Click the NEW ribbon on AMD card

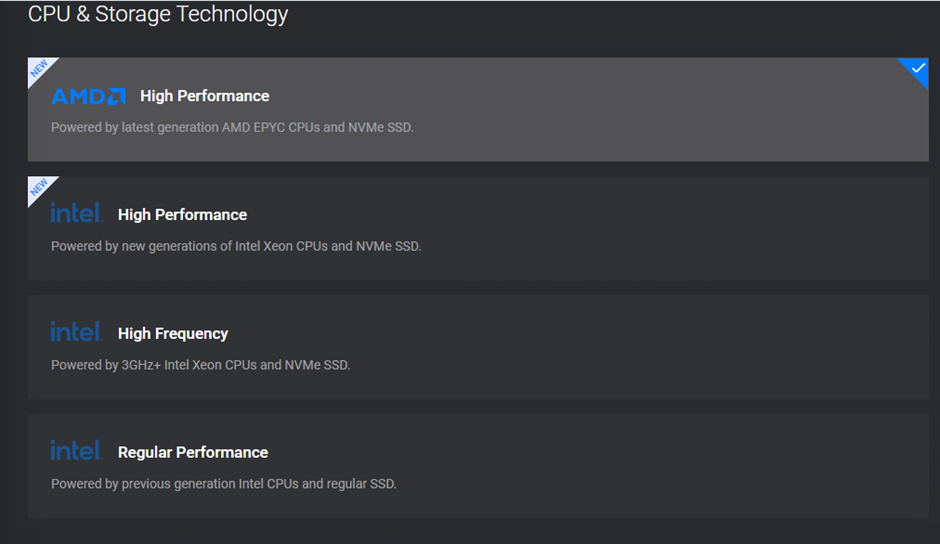coord(39,69)
